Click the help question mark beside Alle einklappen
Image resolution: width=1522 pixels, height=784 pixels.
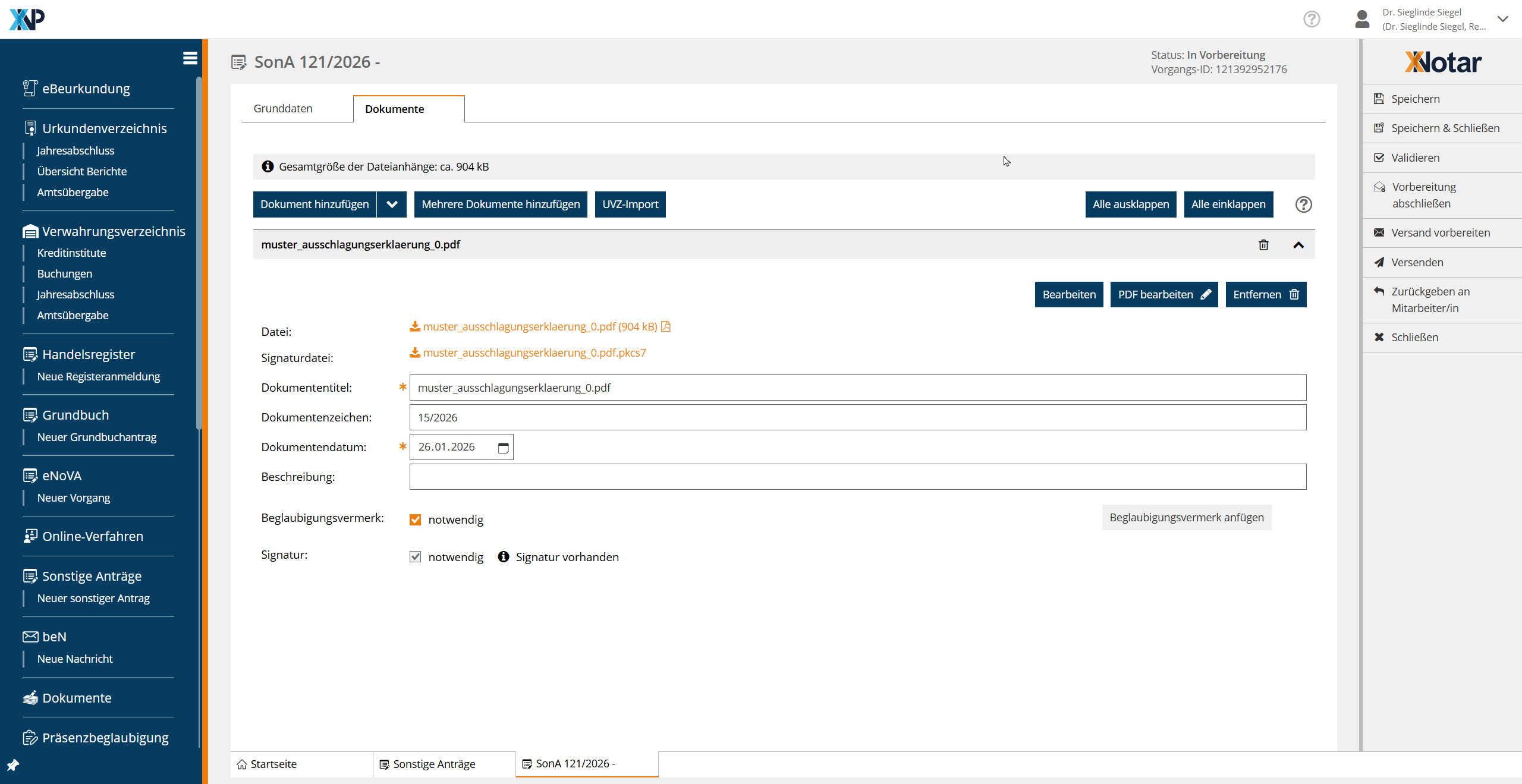[x=1303, y=204]
